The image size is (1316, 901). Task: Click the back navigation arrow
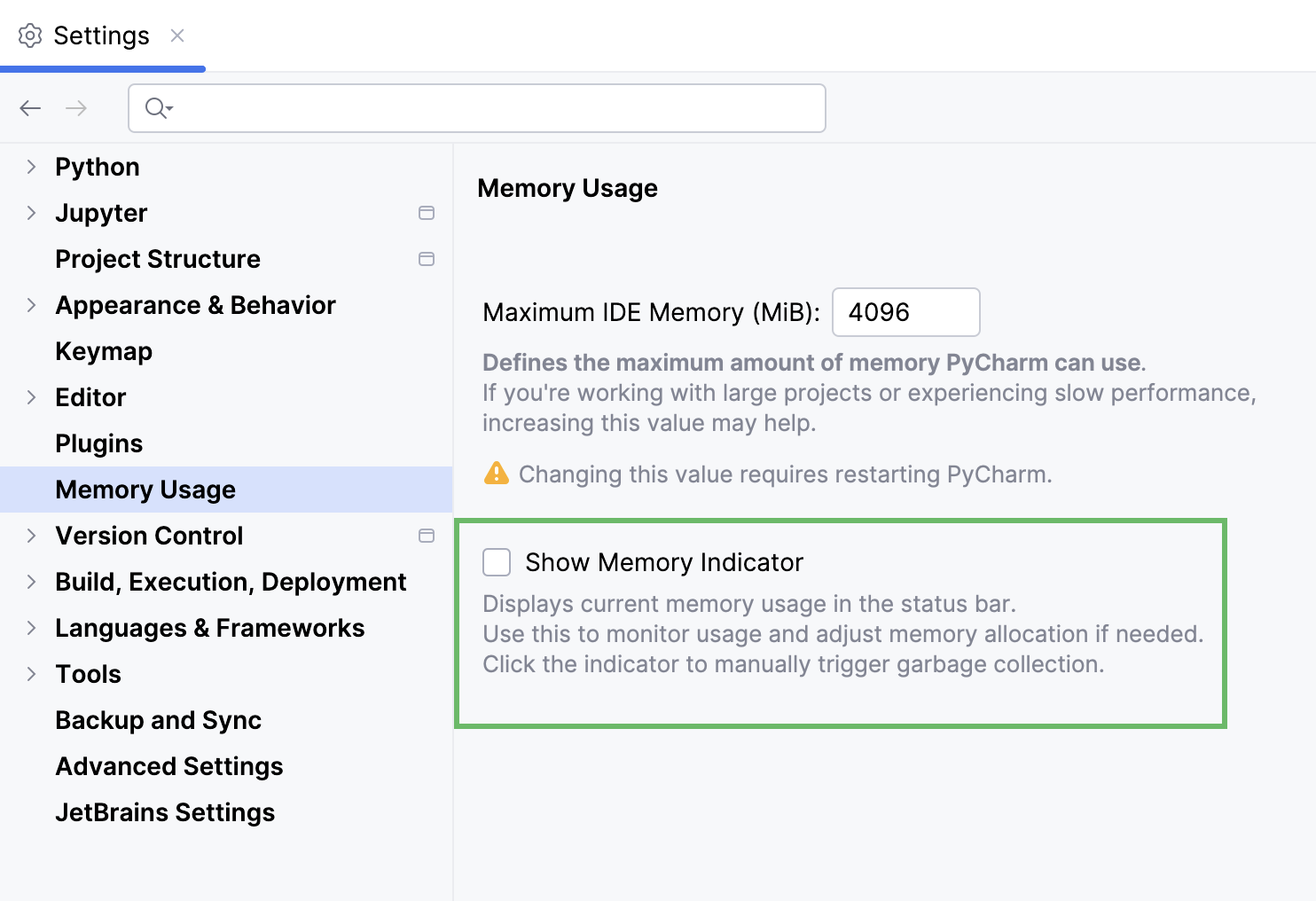coord(29,107)
